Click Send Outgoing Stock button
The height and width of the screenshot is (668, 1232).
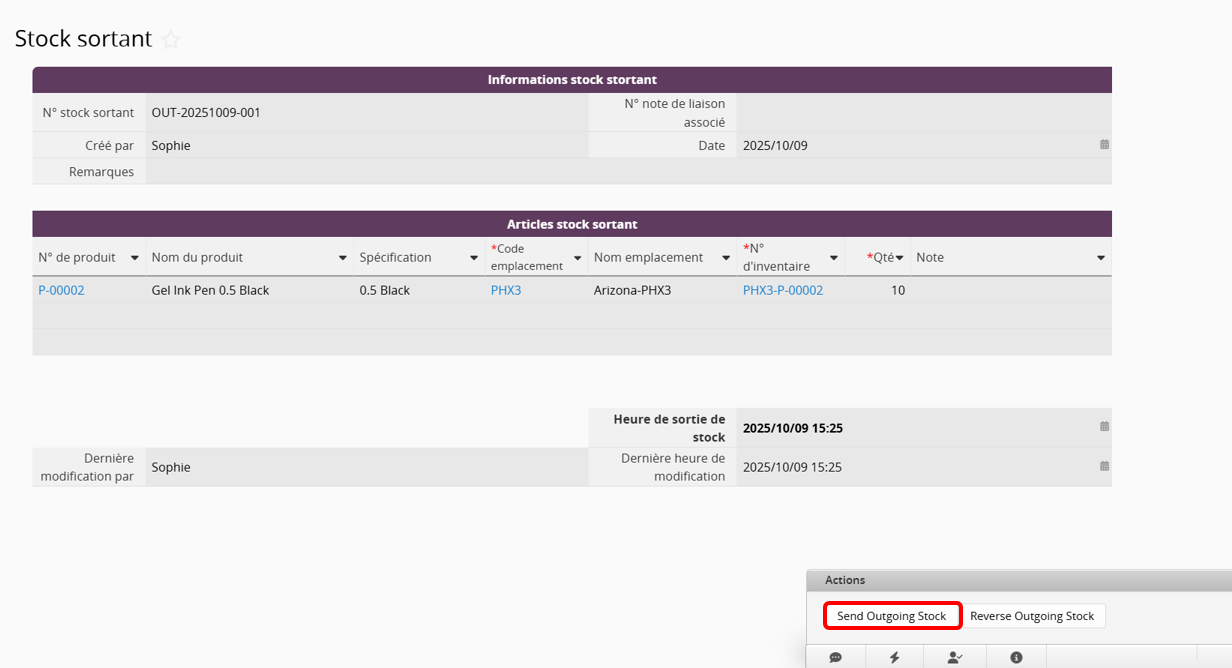coord(891,616)
